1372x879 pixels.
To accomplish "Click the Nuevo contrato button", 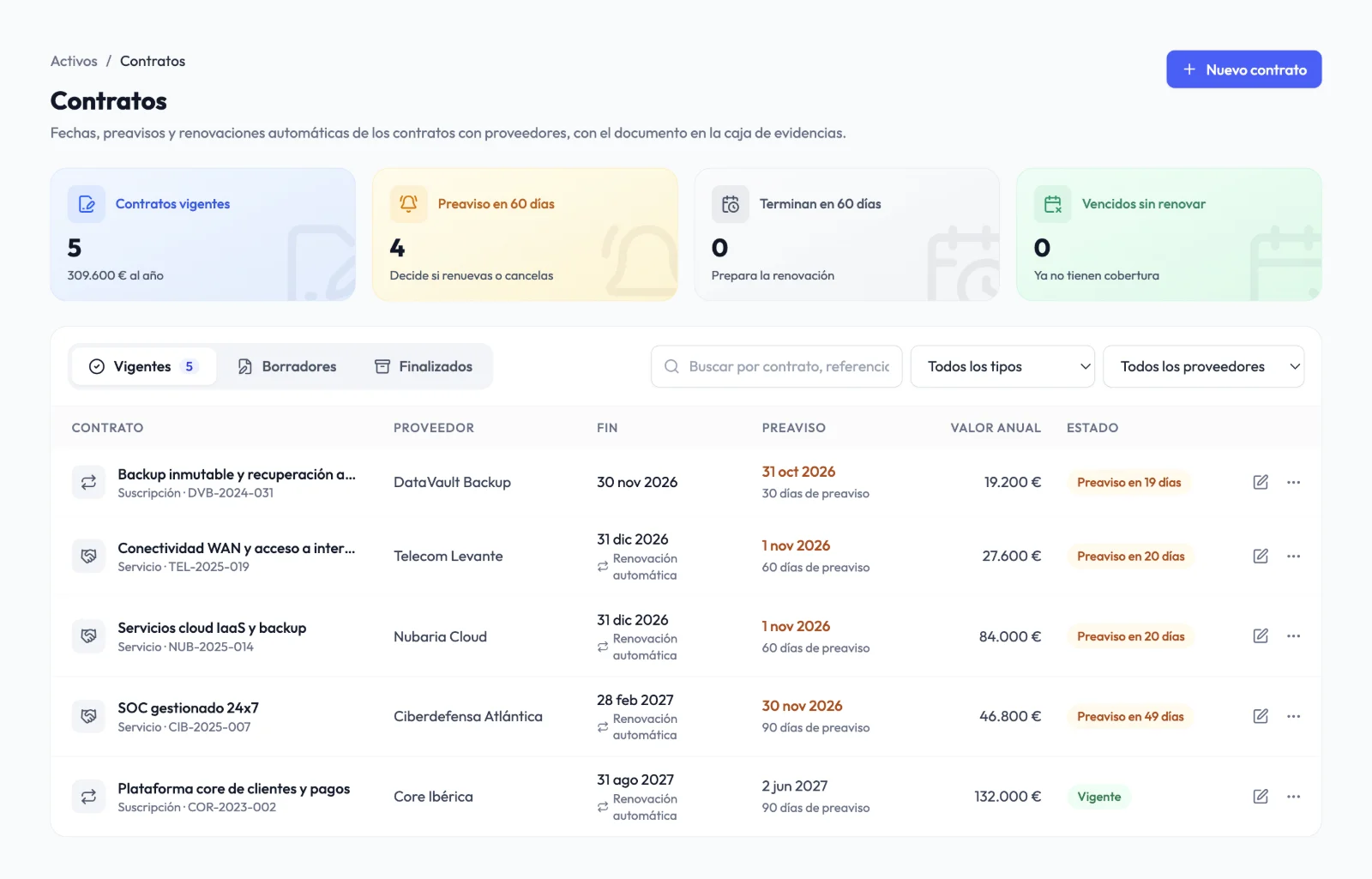I will (x=1243, y=69).
